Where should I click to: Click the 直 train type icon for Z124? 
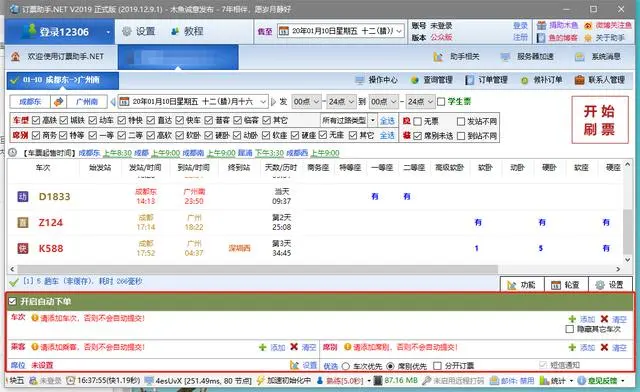[22, 223]
